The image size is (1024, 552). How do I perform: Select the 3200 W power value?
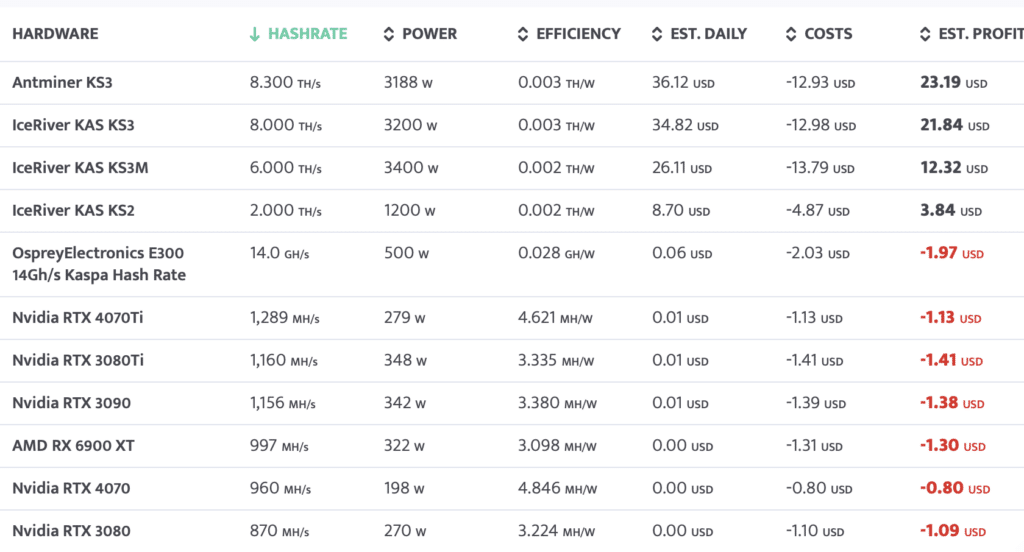pyautogui.click(x=411, y=125)
